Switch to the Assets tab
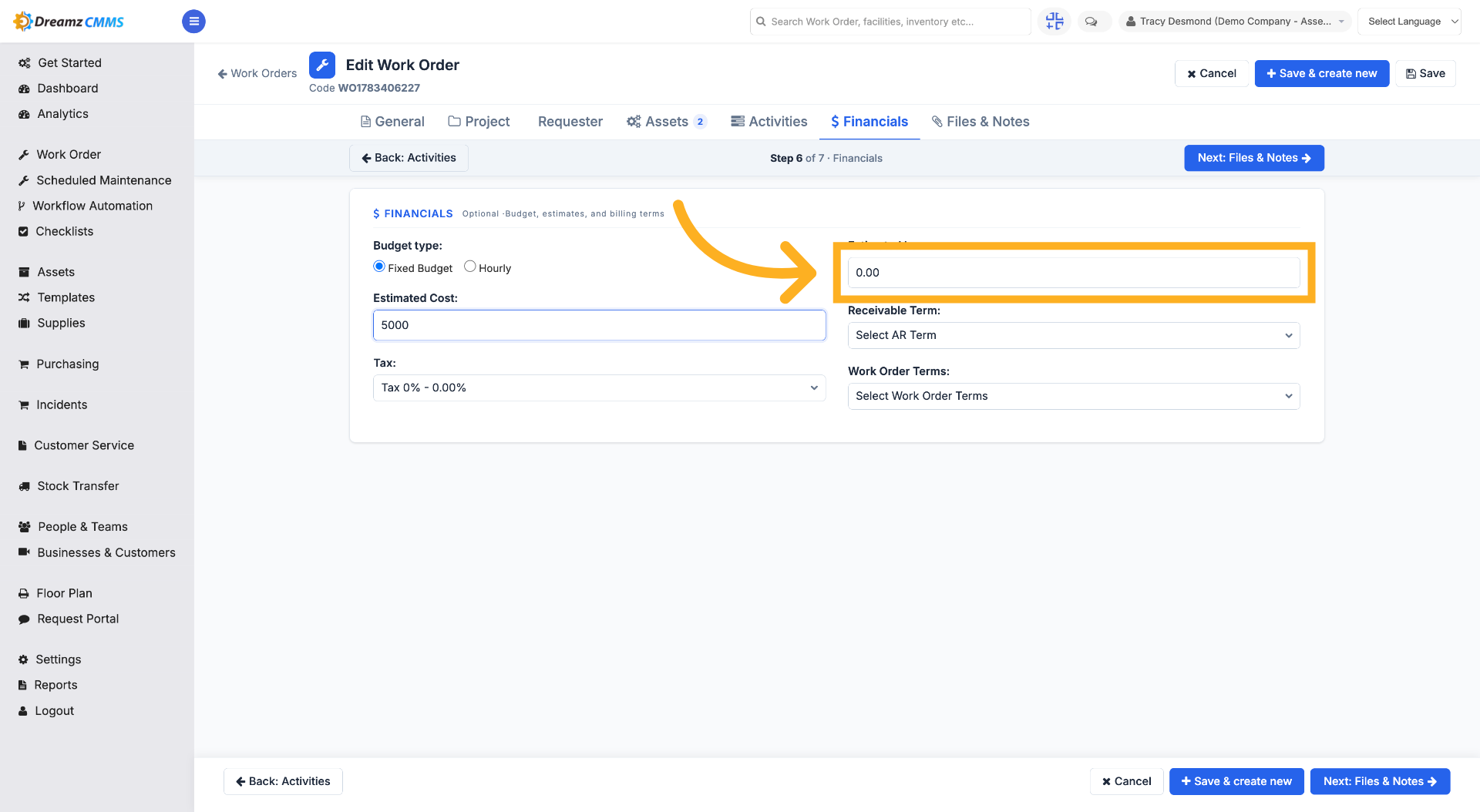Image resolution: width=1480 pixels, height=812 pixels. tap(667, 122)
